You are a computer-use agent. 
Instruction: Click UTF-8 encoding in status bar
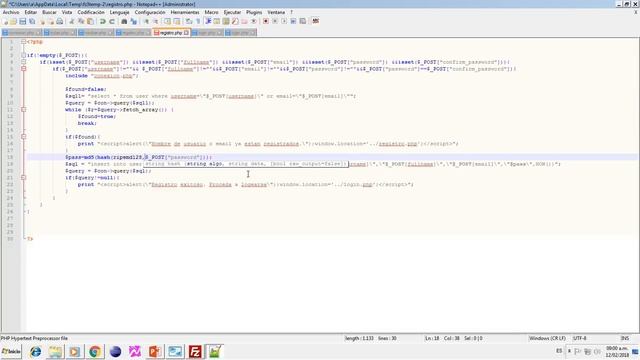tap(580, 338)
